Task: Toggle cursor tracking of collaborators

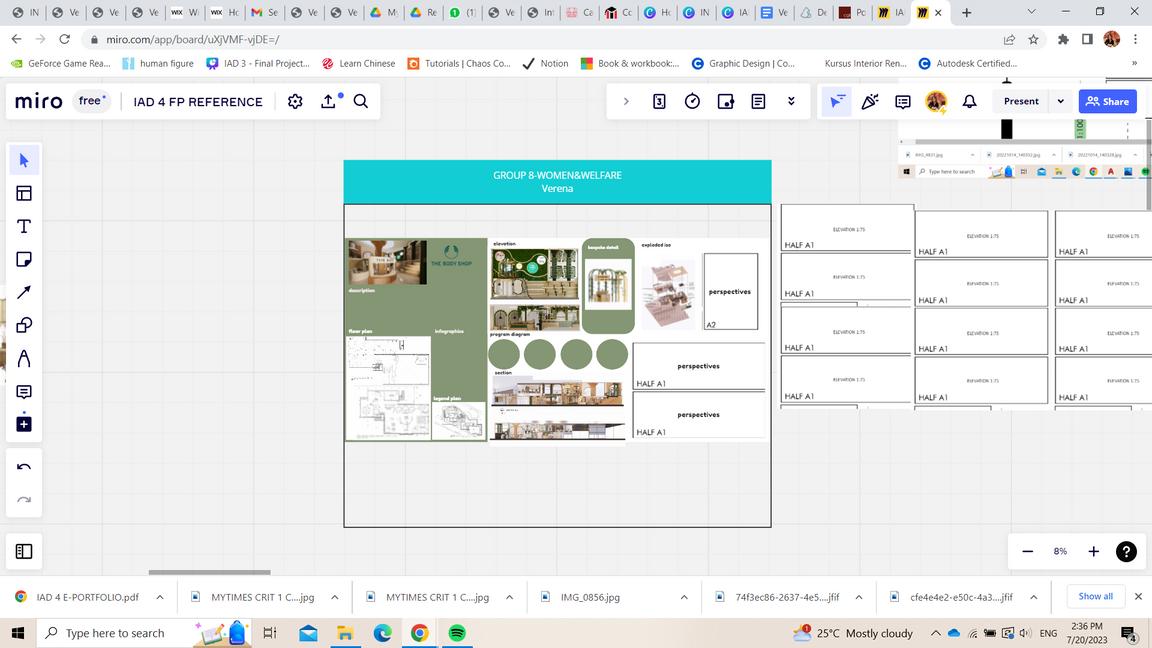Action: pyautogui.click(x=837, y=101)
